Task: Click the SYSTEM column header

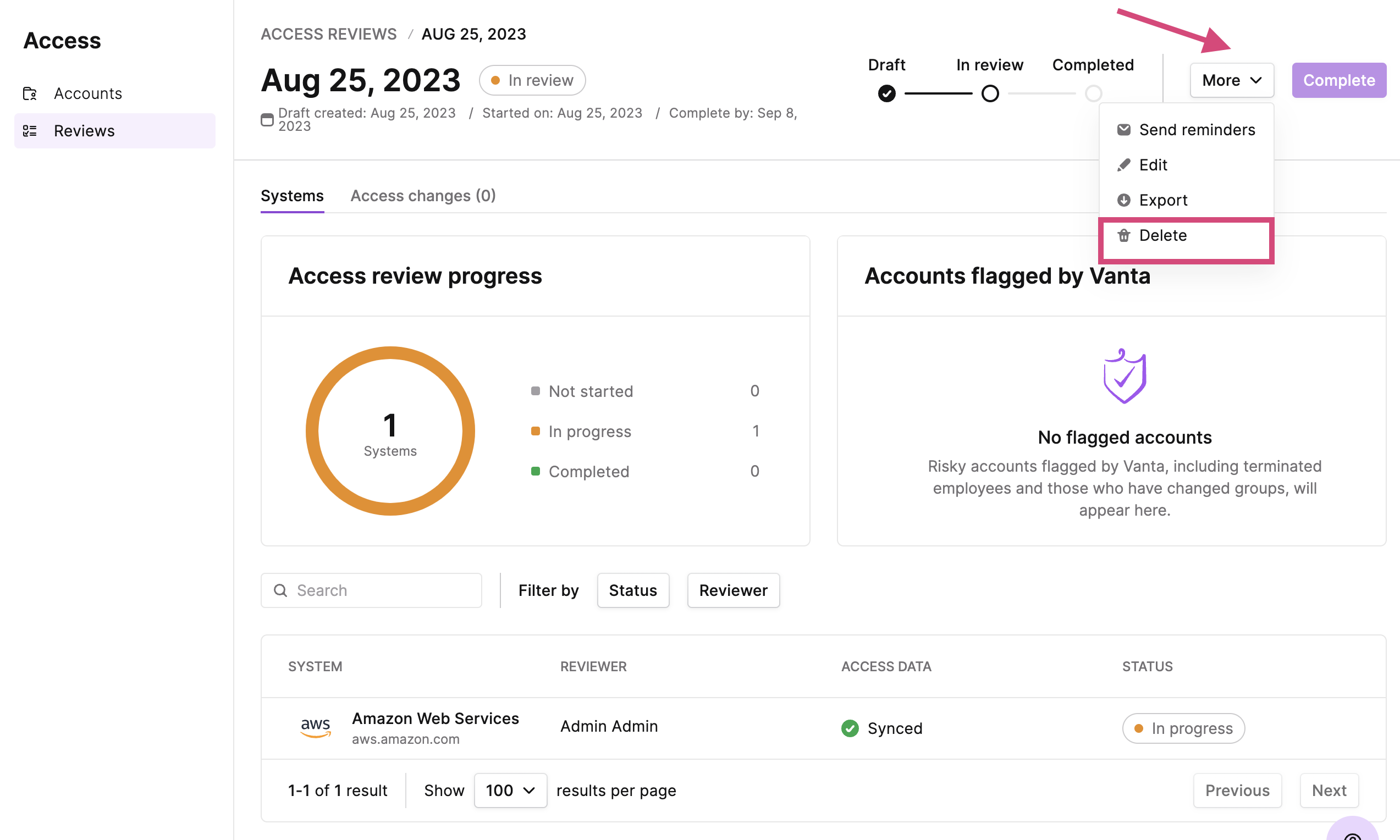Action: click(x=315, y=666)
